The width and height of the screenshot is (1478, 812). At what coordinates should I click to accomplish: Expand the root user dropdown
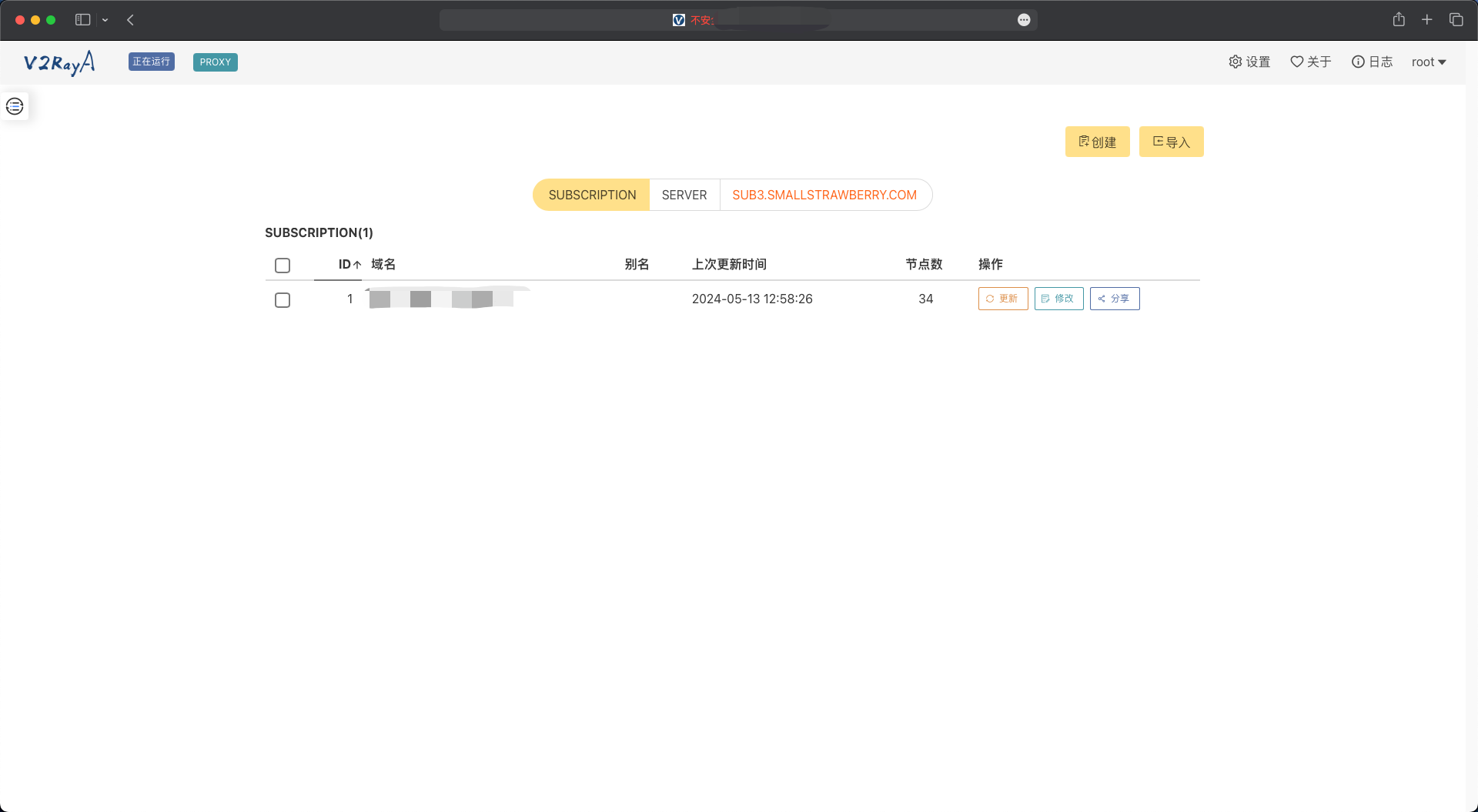point(1429,62)
